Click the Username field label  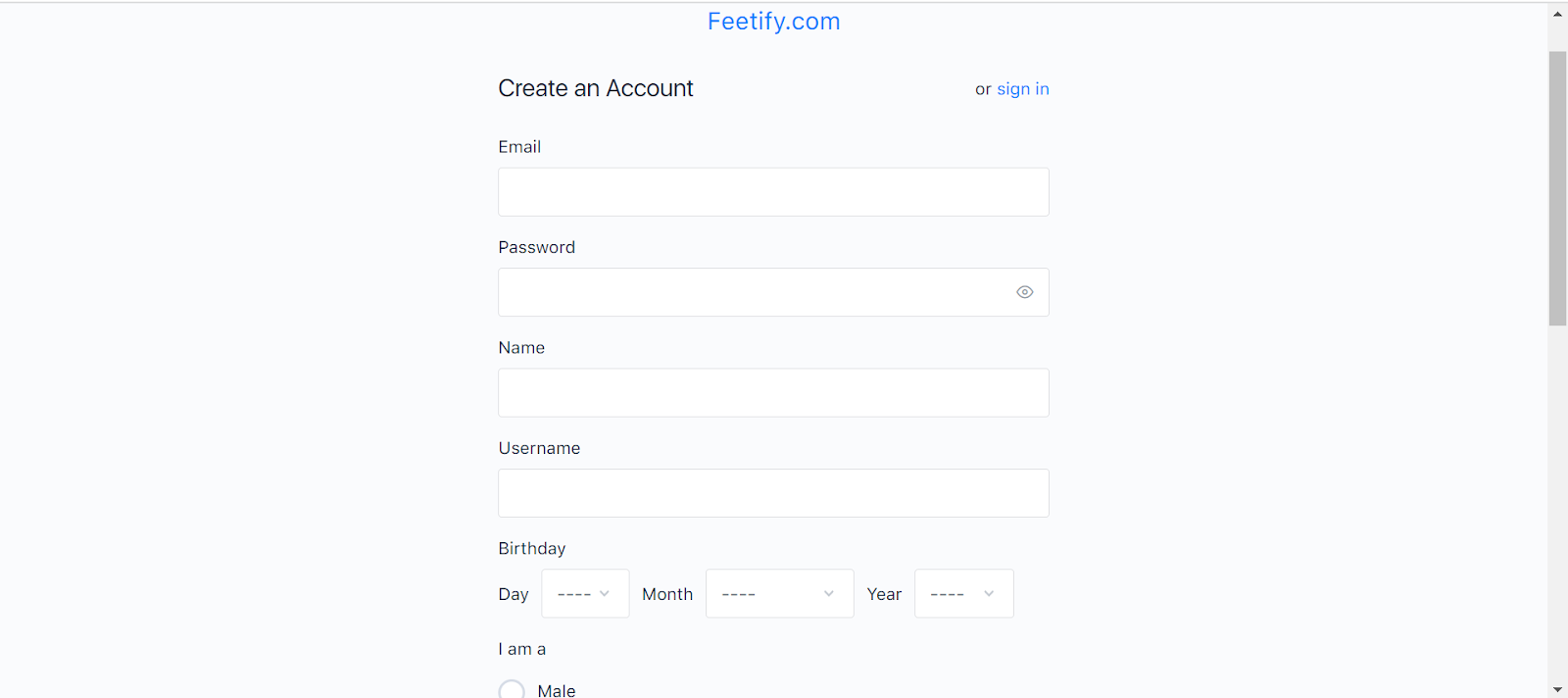point(539,448)
